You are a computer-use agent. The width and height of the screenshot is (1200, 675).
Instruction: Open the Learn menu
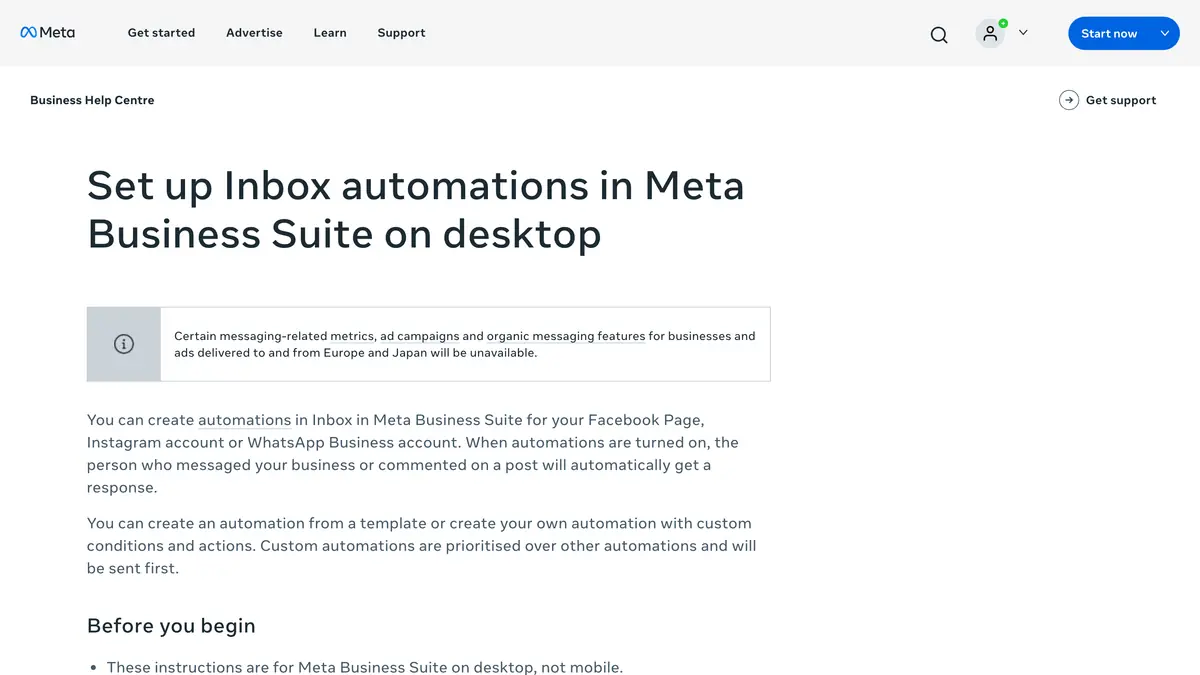pos(330,33)
